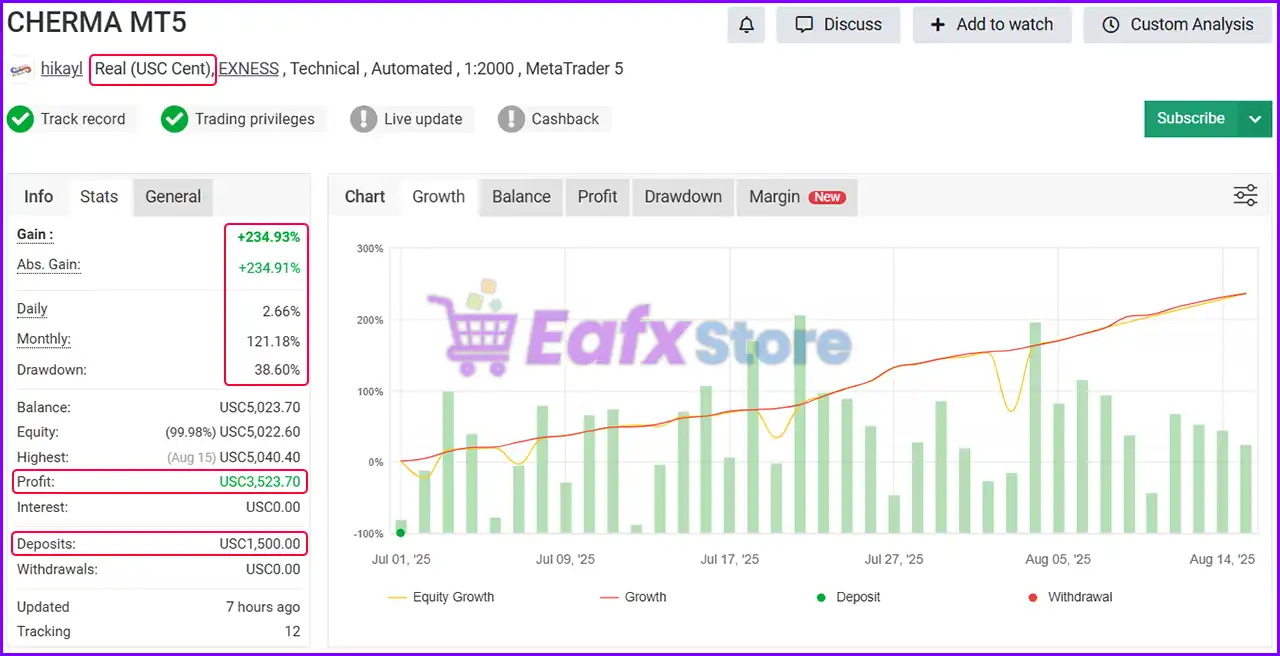Click the Trading privileges green checkmark icon

click(174, 119)
